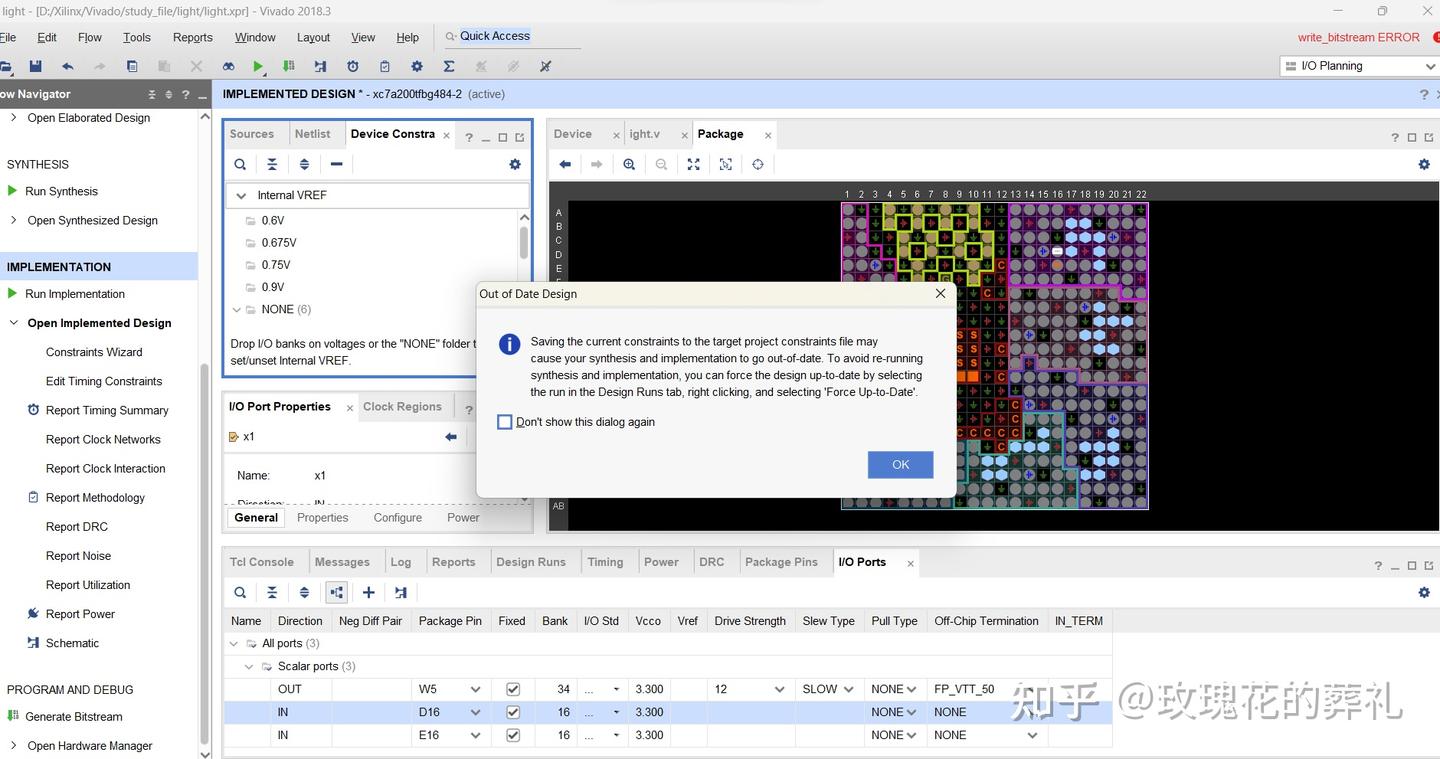Image resolution: width=1440 pixels, height=759 pixels.
Task: Open the Reports menu
Action: click(x=192, y=37)
